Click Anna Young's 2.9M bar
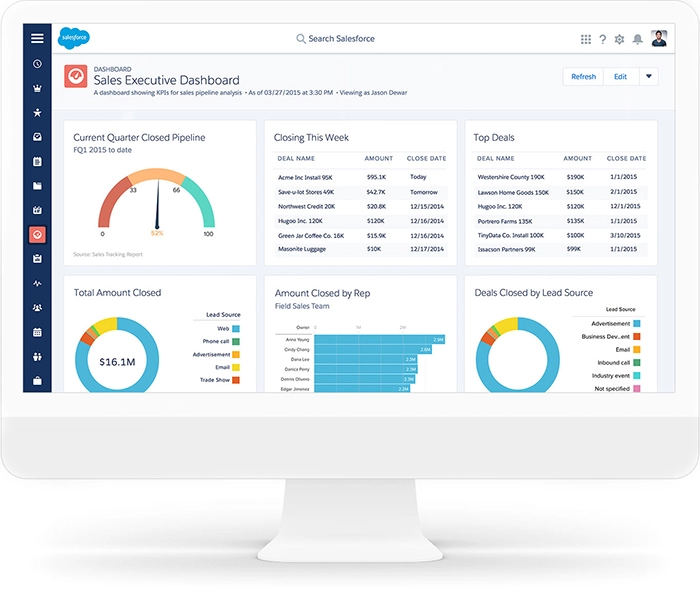Image resolution: width=700 pixels, height=594 pixels. tap(379, 340)
